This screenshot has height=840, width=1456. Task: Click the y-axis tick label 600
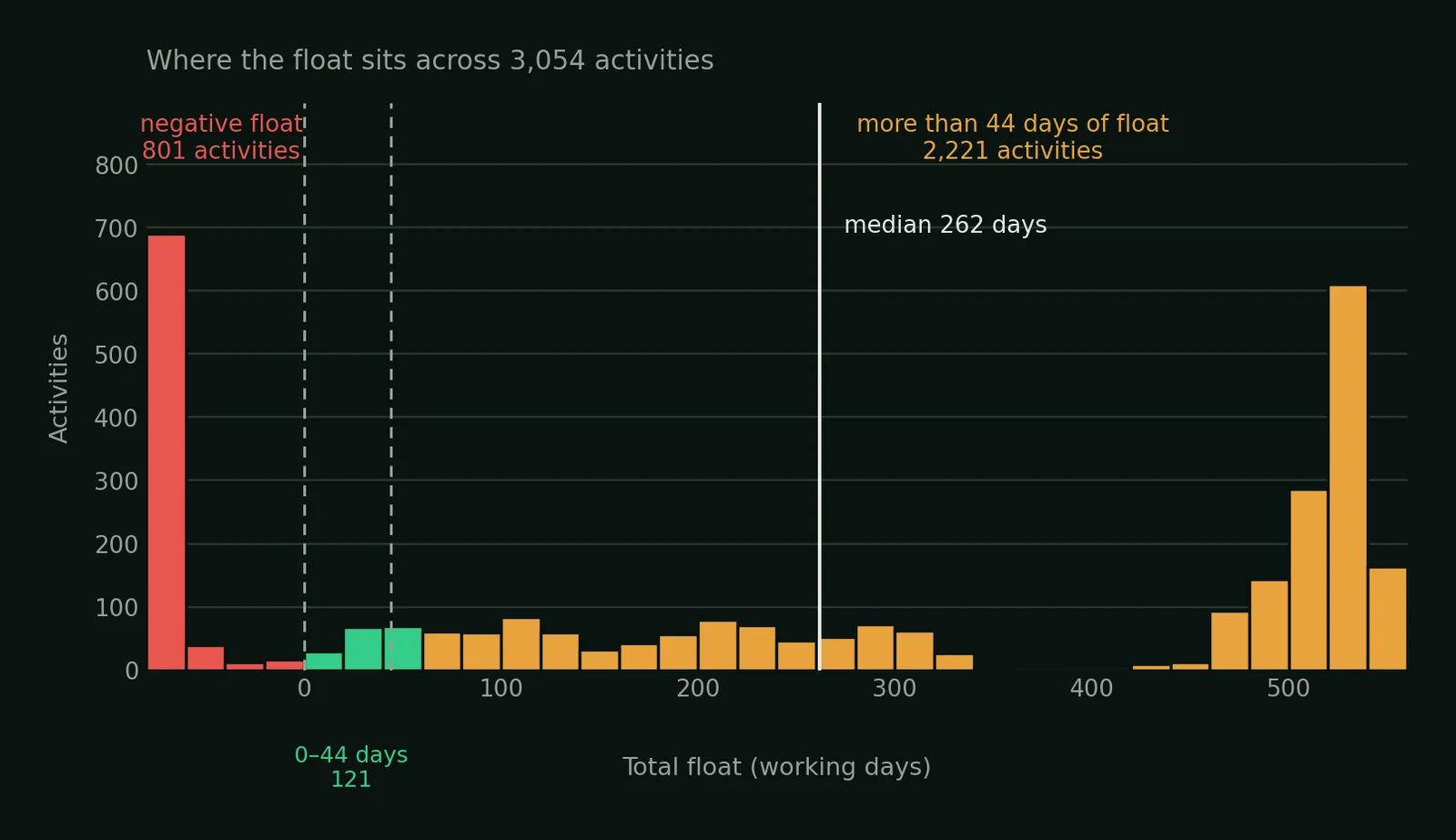tap(116, 292)
